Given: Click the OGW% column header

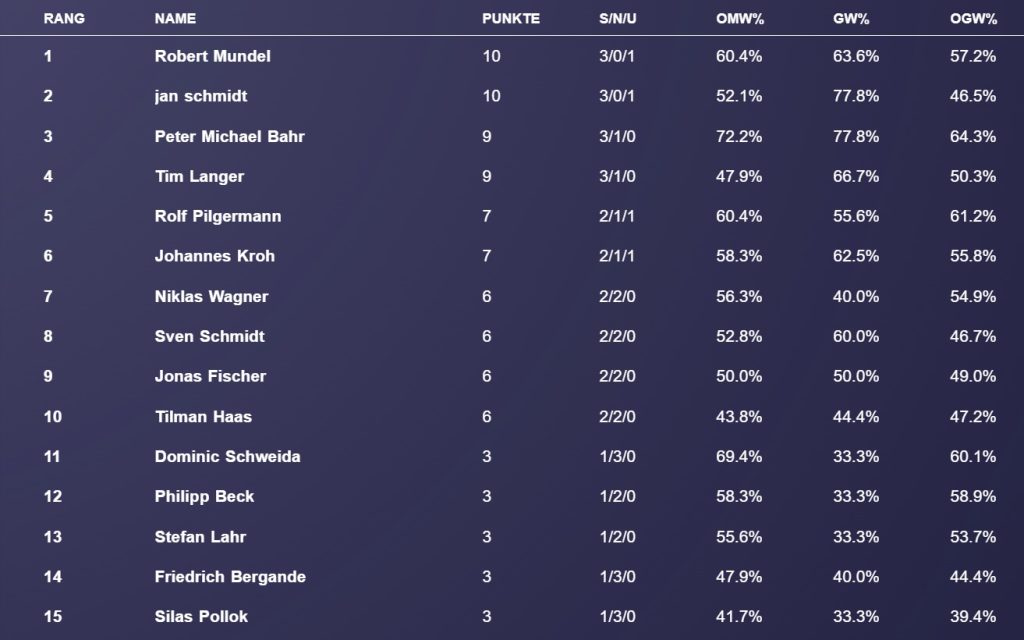Looking at the screenshot, I should click(973, 18).
